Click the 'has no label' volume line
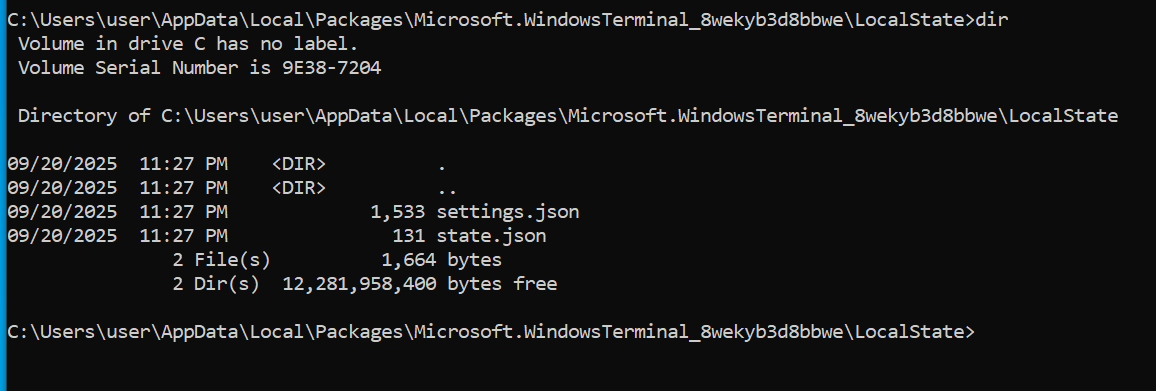Screen dimensions: 1156x391 click(x=188, y=44)
